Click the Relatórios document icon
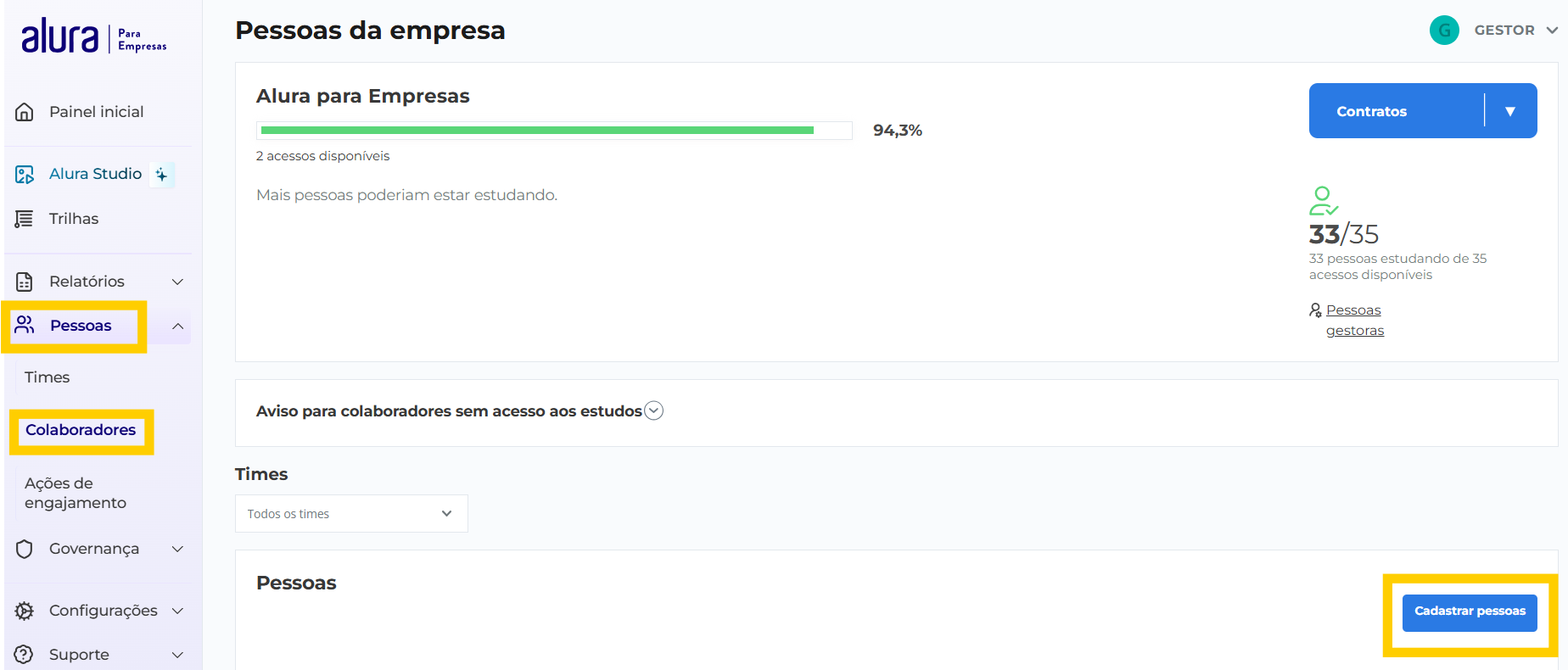The height and width of the screenshot is (670, 1568). (25, 282)
